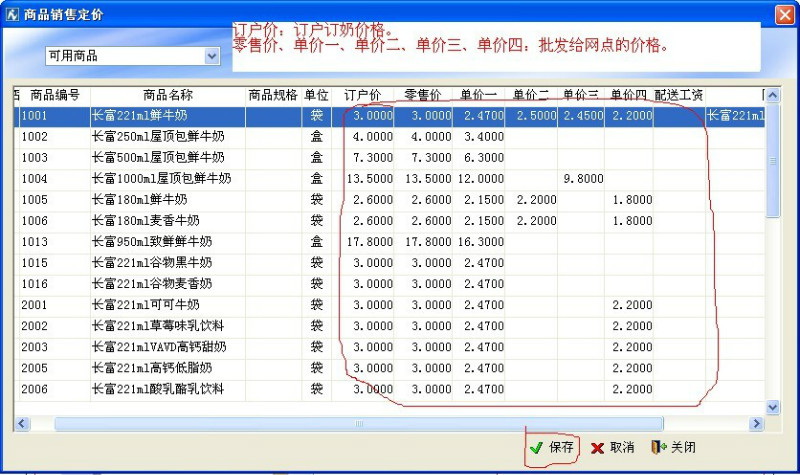Click 单位 cell 盒 in row 1004
Viewport: 800px width, 475px height.
click(316, 179)
